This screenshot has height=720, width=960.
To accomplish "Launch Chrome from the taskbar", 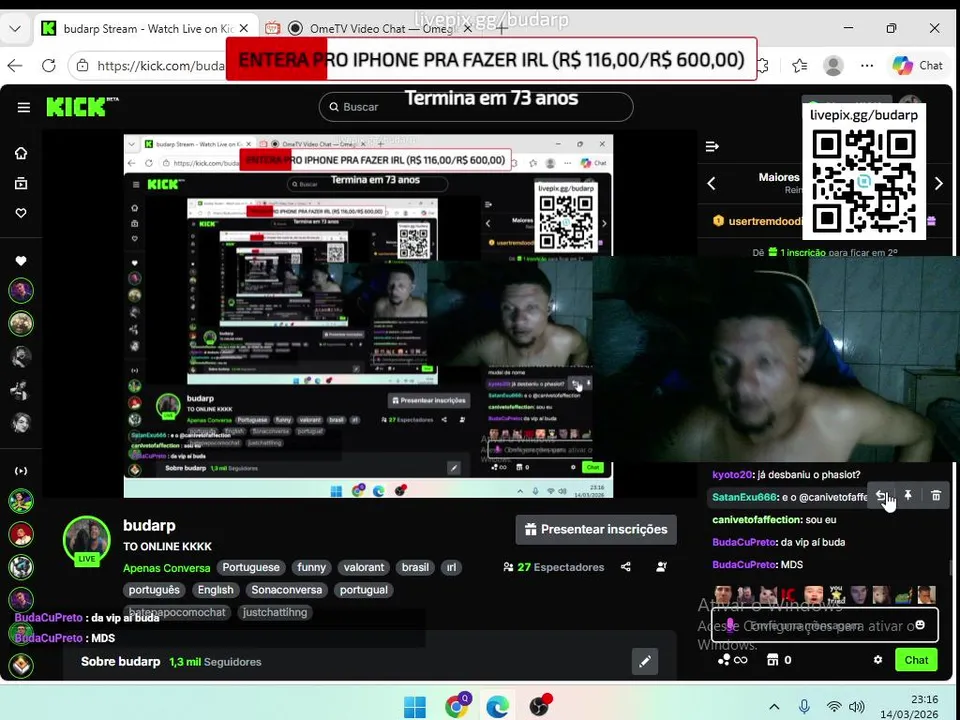I will (457, 706).
